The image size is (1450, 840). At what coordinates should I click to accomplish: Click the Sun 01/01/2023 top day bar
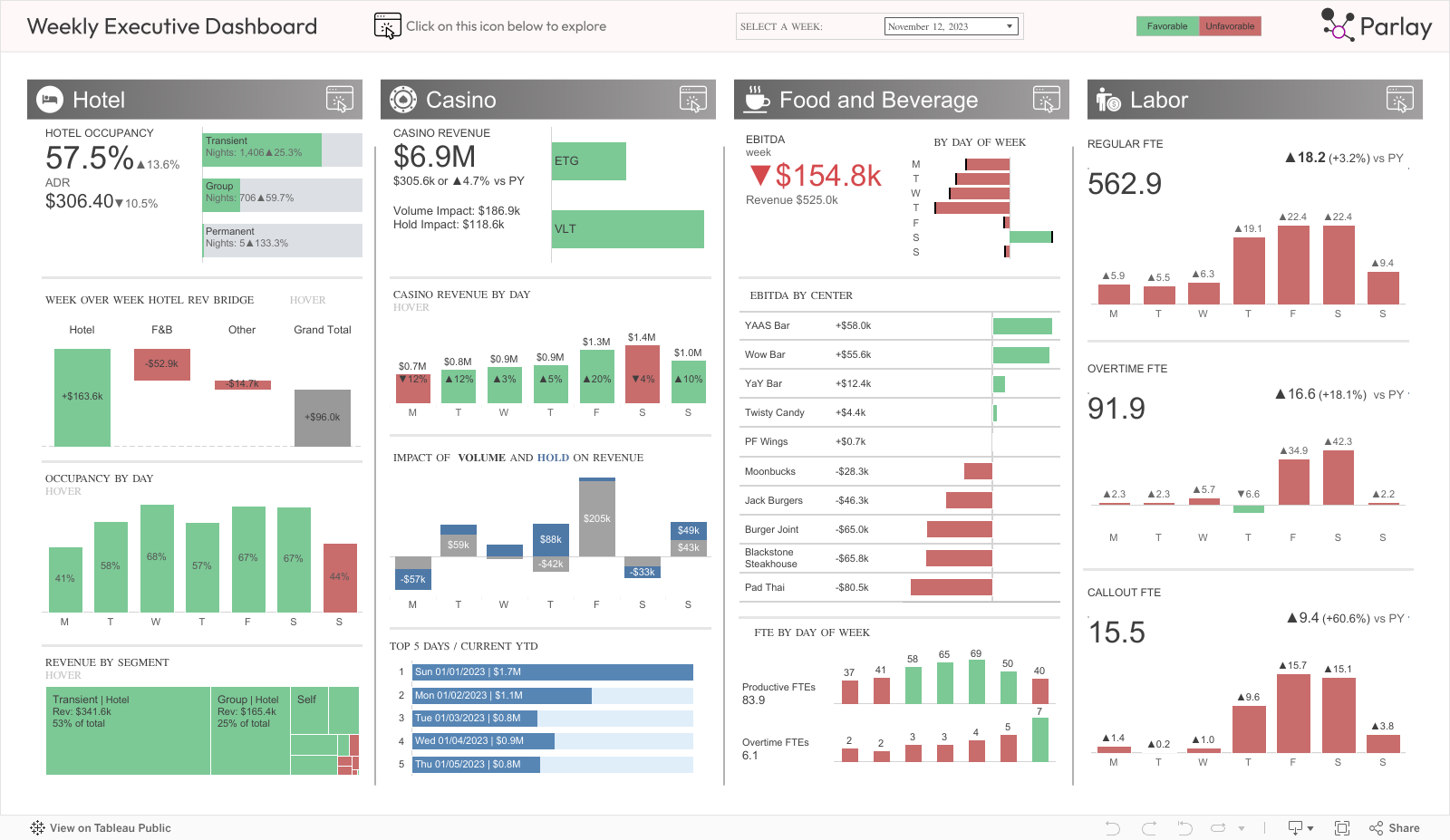[x=553, y=672]
